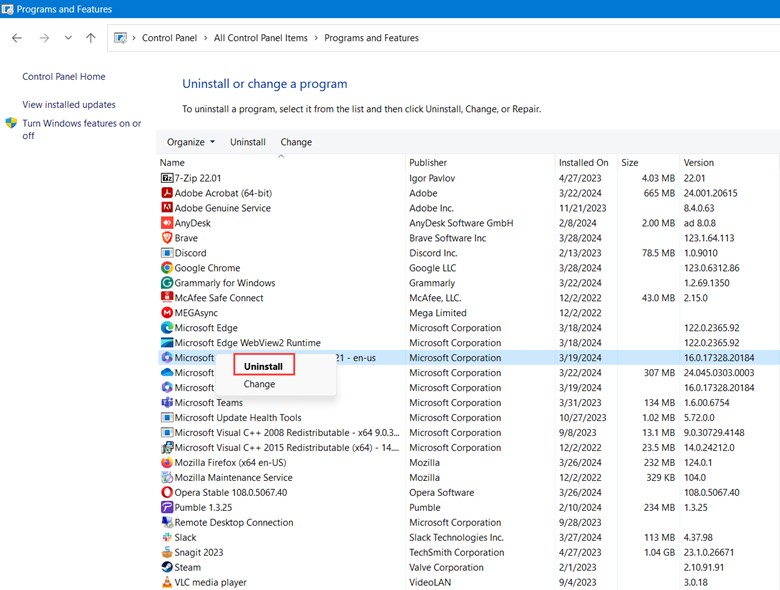Expand breadcrumb chevron after Control Panel
The image size is (780, 590).
click(x=205, y=38)
